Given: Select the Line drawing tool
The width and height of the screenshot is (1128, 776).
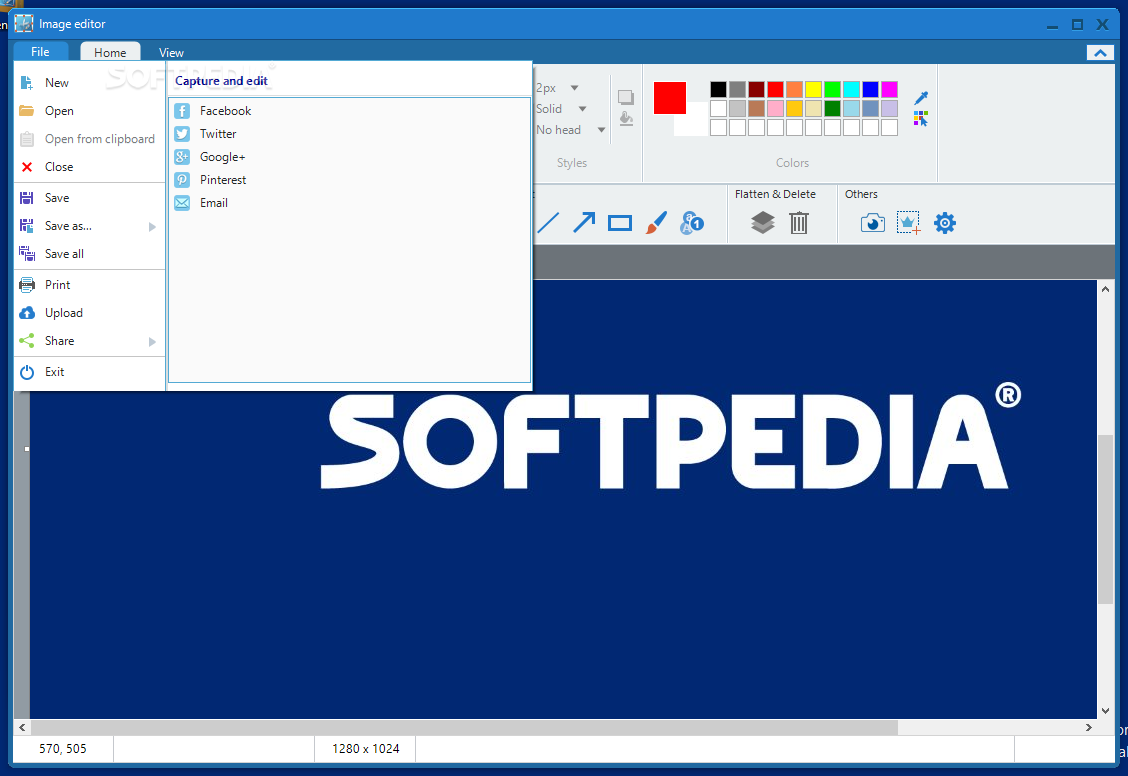Looking at the screenshot, I should click(x=548, y=223).
